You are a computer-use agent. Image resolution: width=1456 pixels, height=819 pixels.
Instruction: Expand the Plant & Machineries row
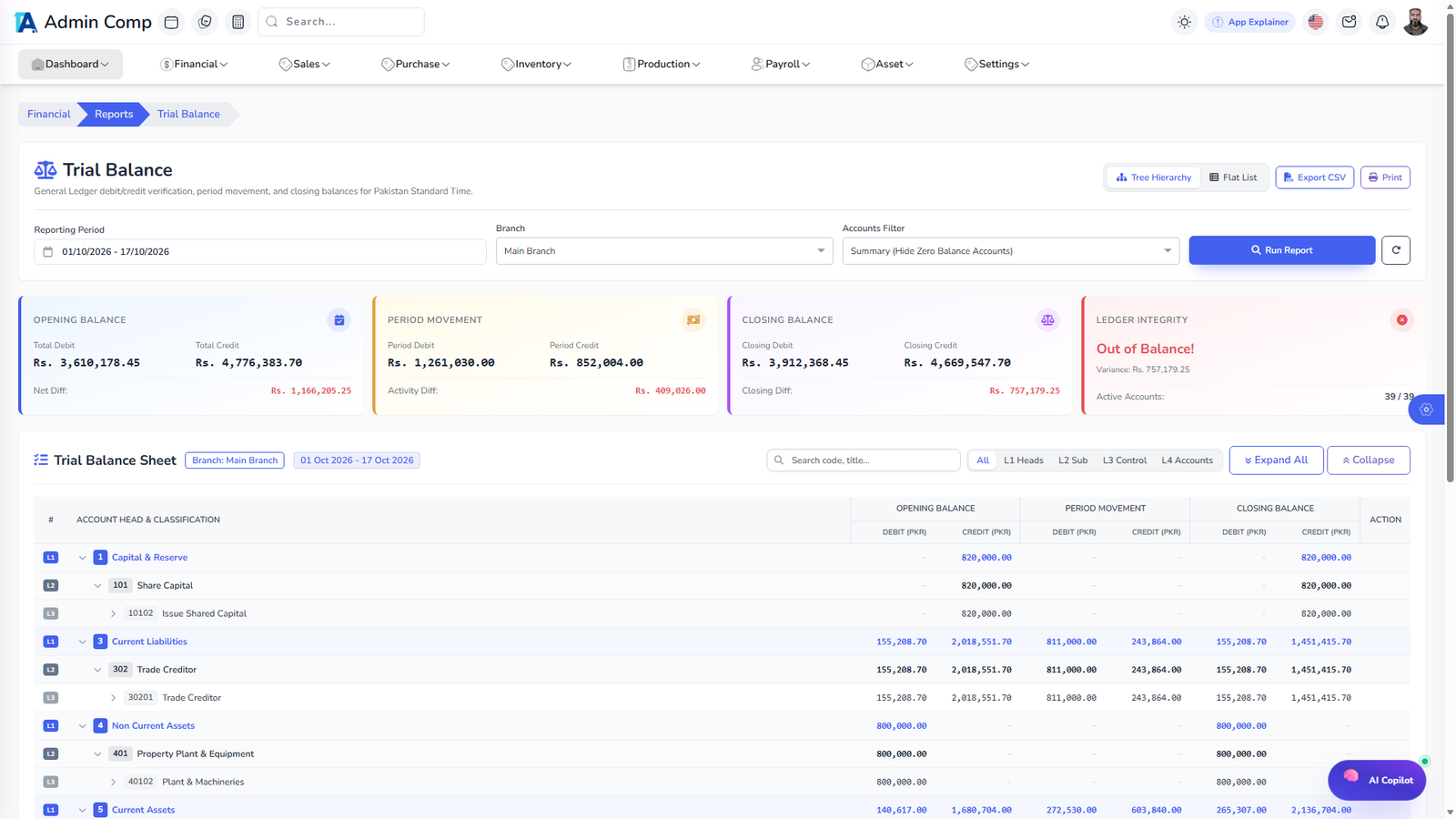113,783
